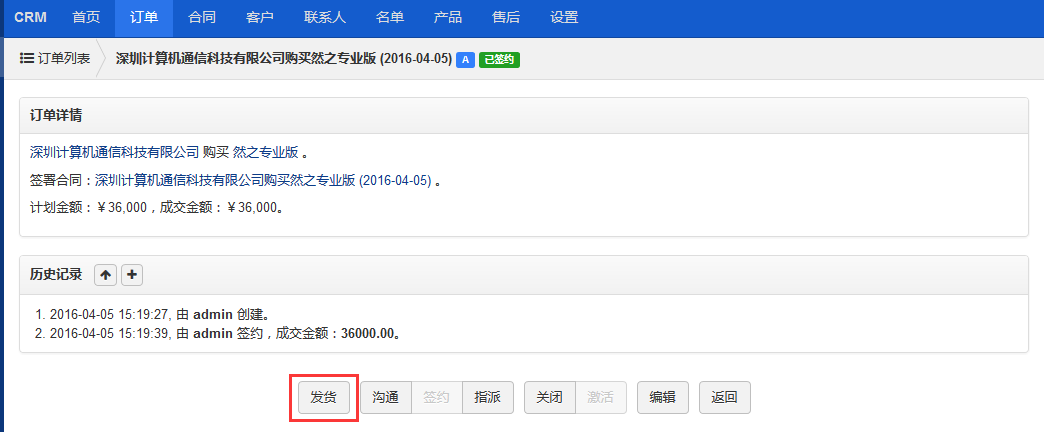Click the list icon in 订单列表 breadcrumb
The image size is (1044, 432).
tap(27, 59)
